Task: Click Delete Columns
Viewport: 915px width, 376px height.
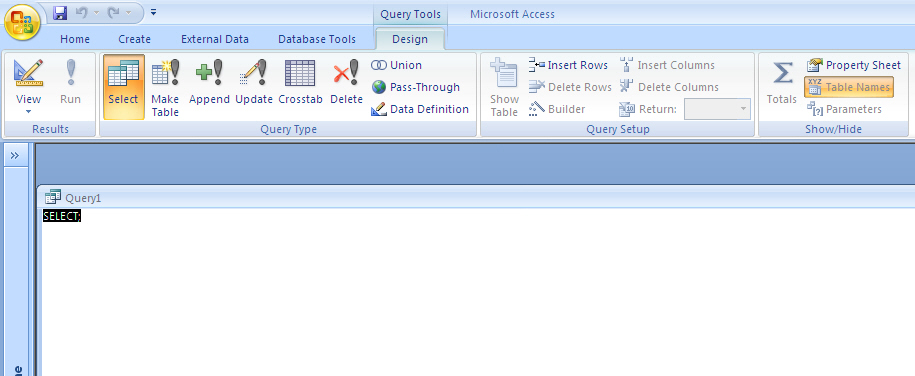Action: click(669, 87)
